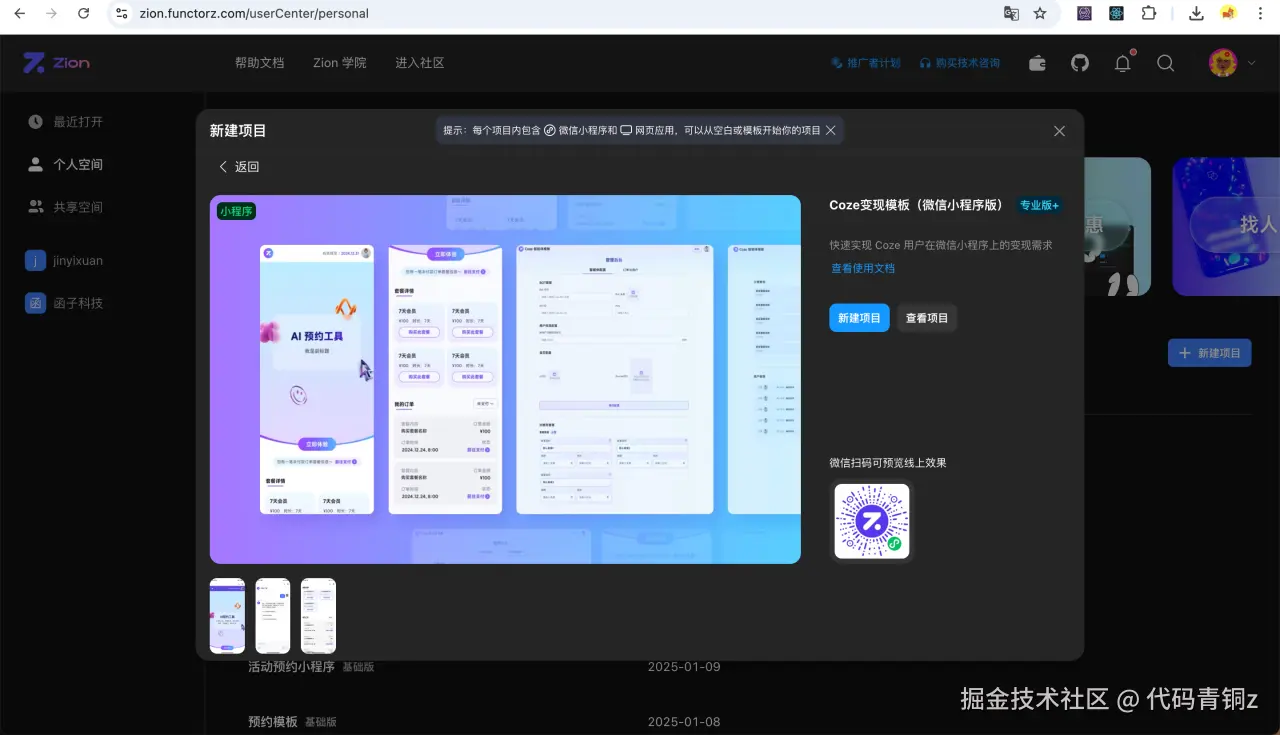Select 最近打开 in the sidebar
This screenshot has width=1280, height=735.
click(x=65, y=122)
